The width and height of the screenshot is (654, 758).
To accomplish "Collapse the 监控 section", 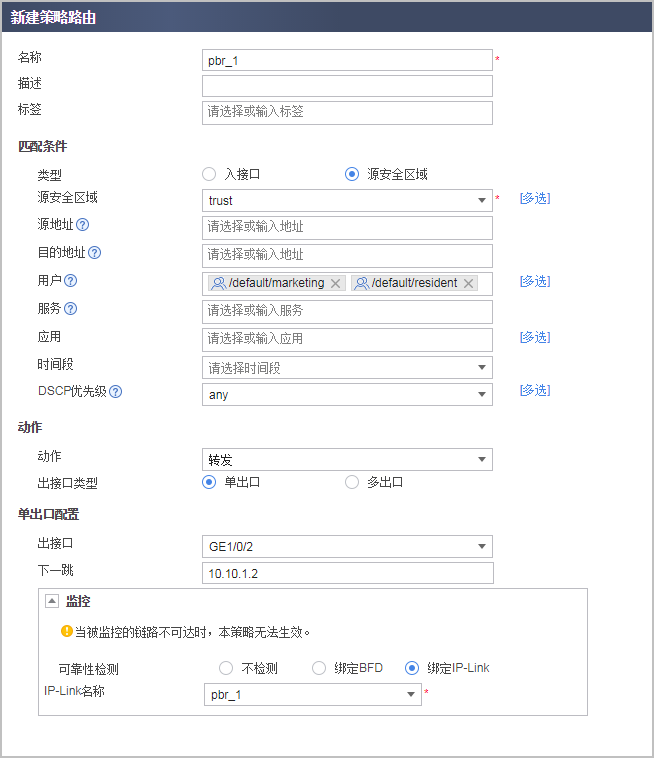I will pyautogui.click(x=52, y=601).
